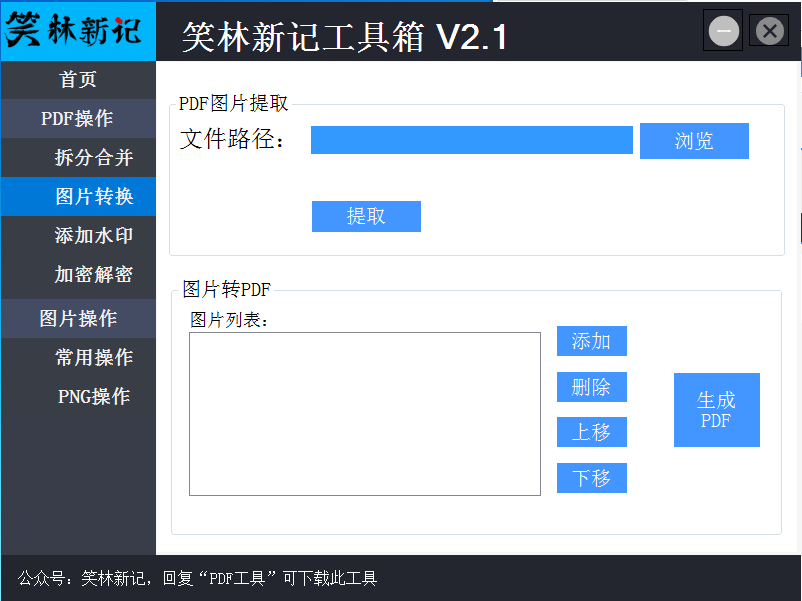Click the 笑林新记工具箱 V2.1 title
The height and width of the screenshot is (601, 802).
345,37
